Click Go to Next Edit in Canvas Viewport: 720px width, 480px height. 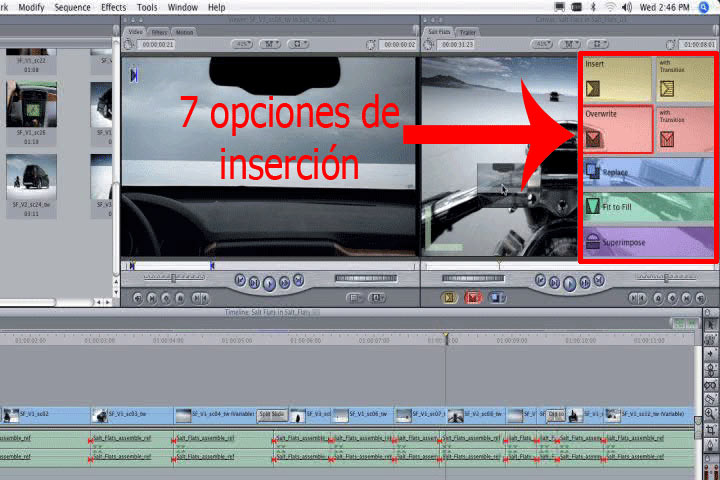(599, 280)
